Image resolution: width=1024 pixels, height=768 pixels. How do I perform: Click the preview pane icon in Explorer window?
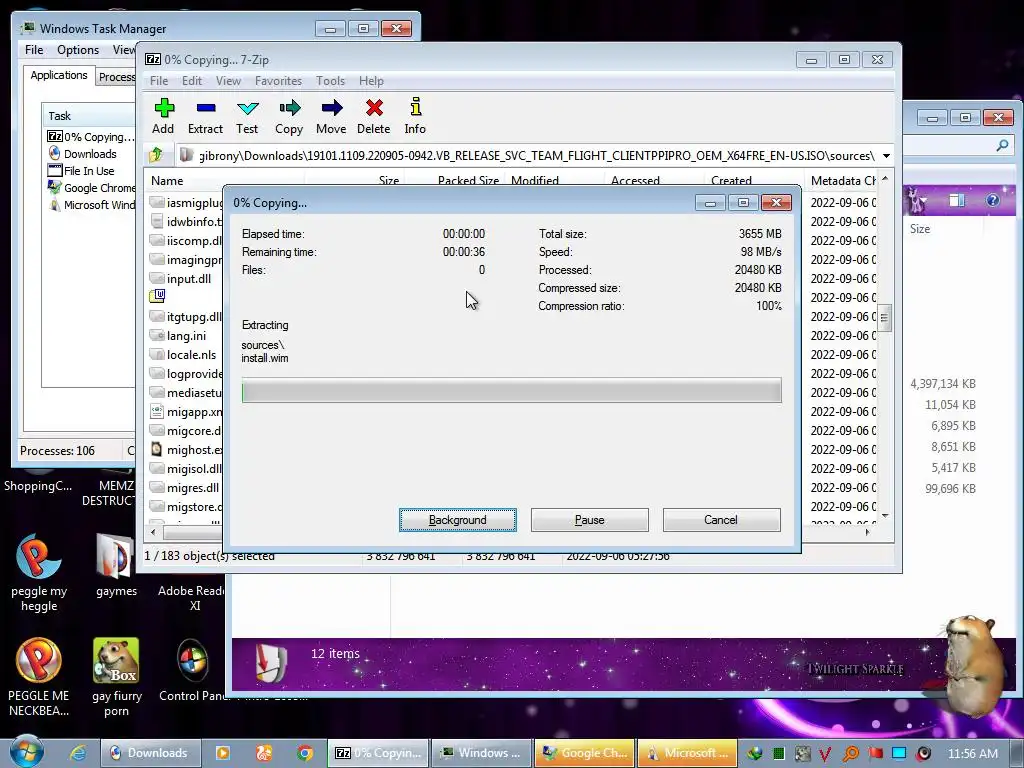[957, 200]
